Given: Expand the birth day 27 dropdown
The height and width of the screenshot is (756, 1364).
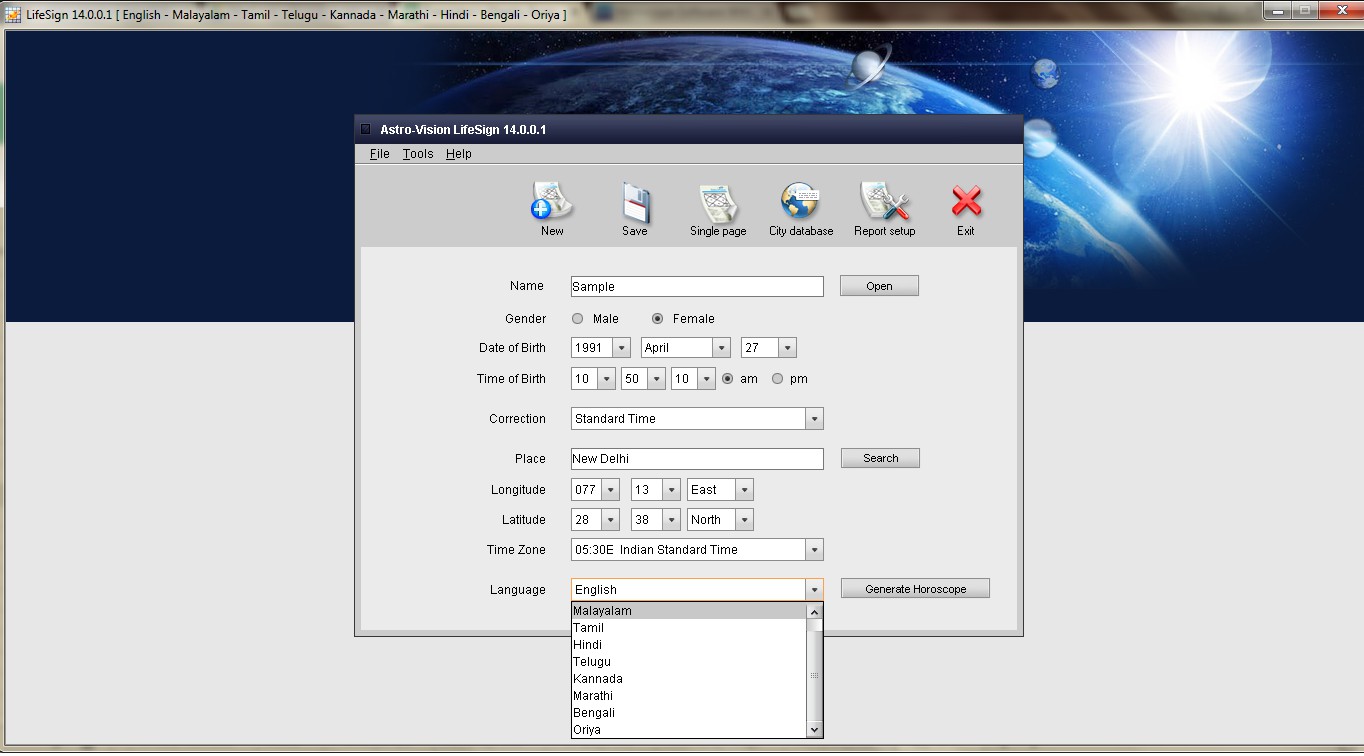Looking at the screenshot, I should tap(787, 348).
